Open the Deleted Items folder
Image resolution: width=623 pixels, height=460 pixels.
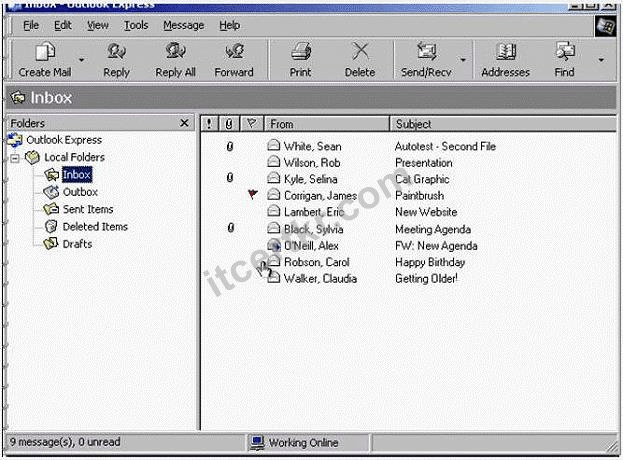click(x=95, y=227)
